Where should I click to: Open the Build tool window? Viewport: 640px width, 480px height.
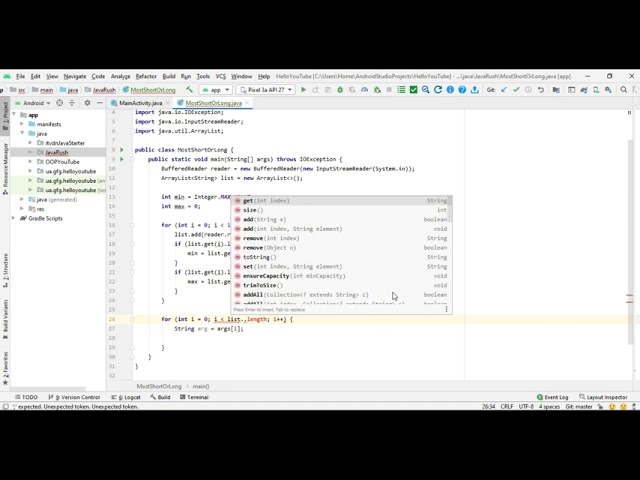point(160,397)
